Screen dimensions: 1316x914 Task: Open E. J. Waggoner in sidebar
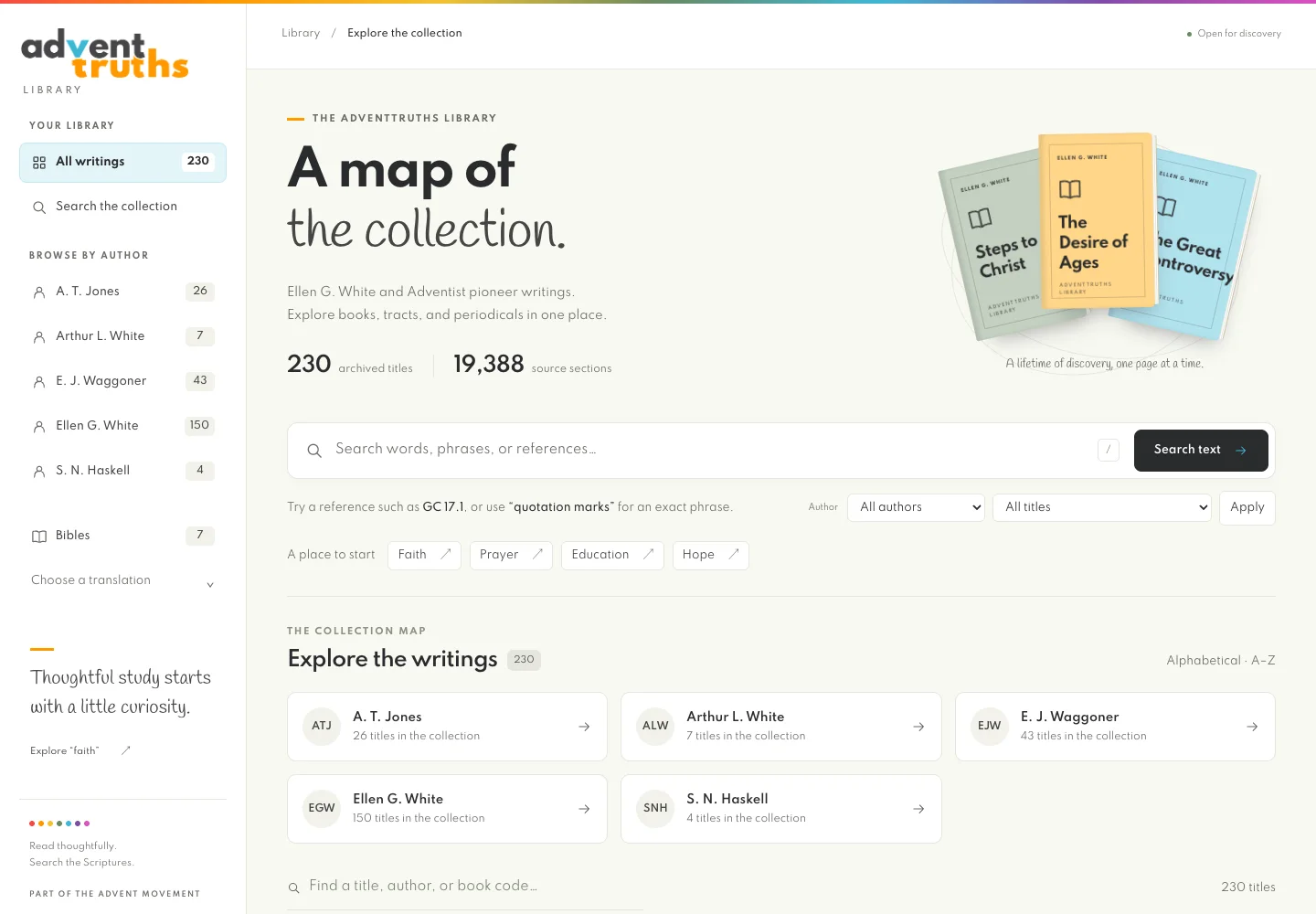point(122,382)
